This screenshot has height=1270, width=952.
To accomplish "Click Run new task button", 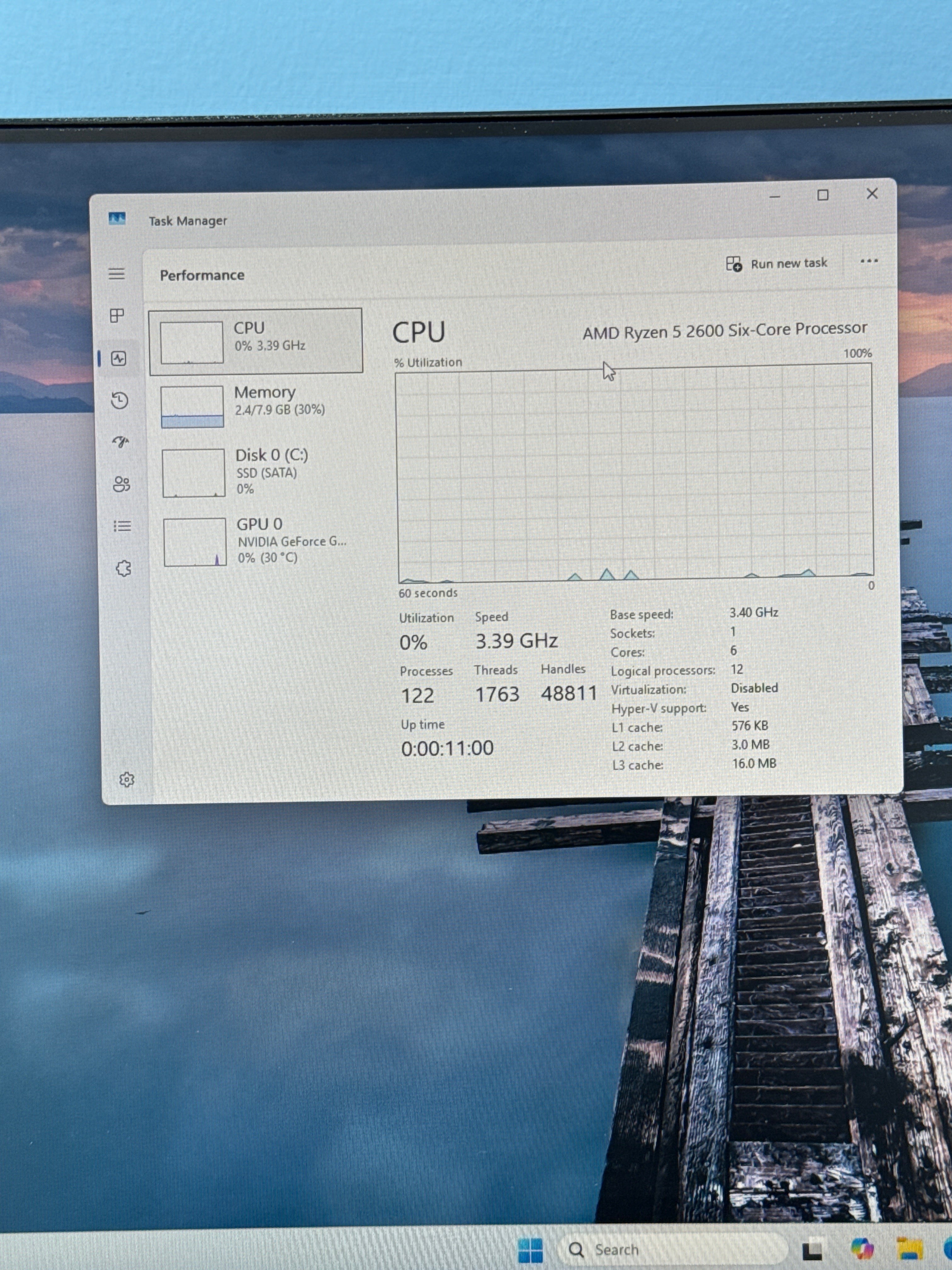I will 776,264.
